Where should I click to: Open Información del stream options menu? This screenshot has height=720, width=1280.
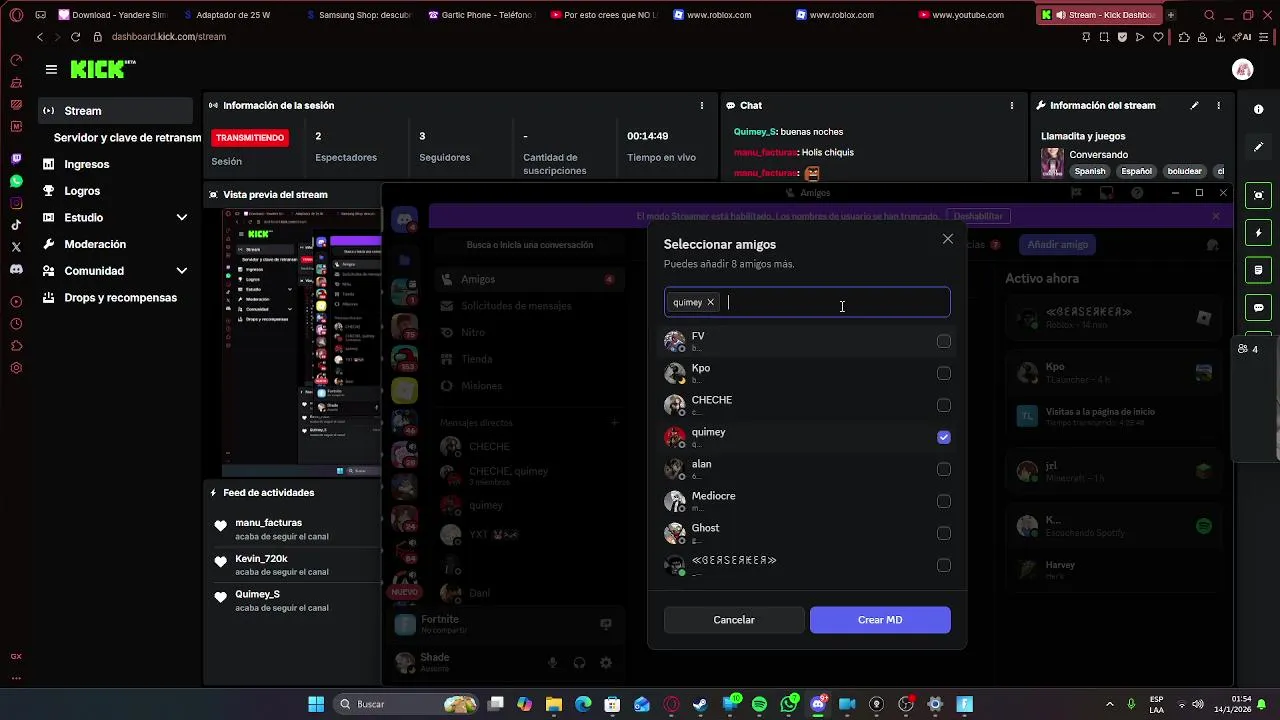pyautogui.click(x=1218, y=105)
